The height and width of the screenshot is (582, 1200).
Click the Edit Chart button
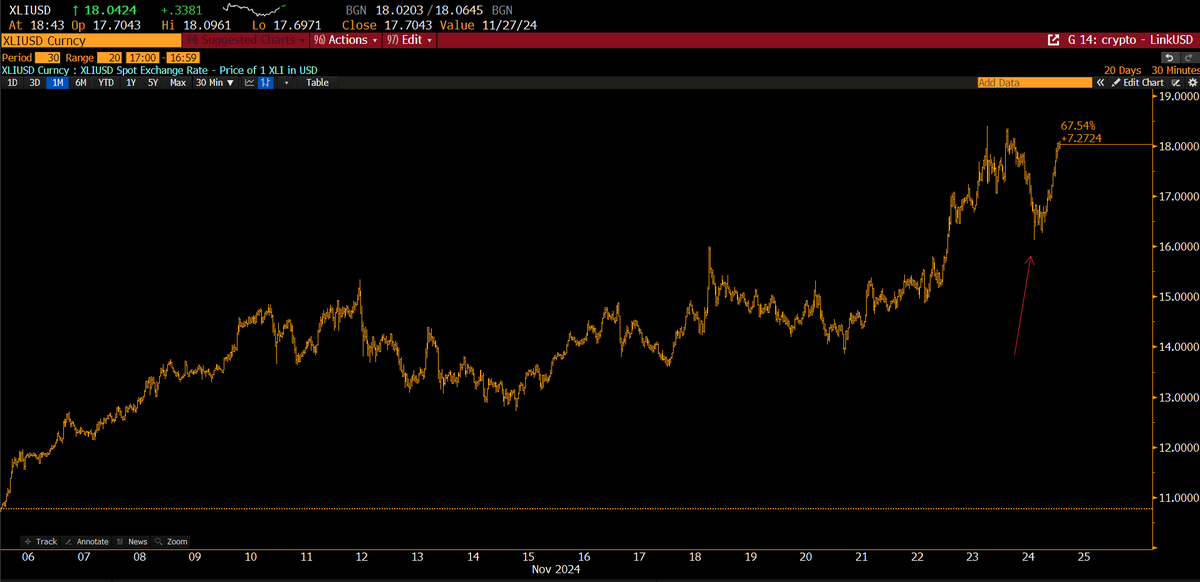pos(1138,82)
